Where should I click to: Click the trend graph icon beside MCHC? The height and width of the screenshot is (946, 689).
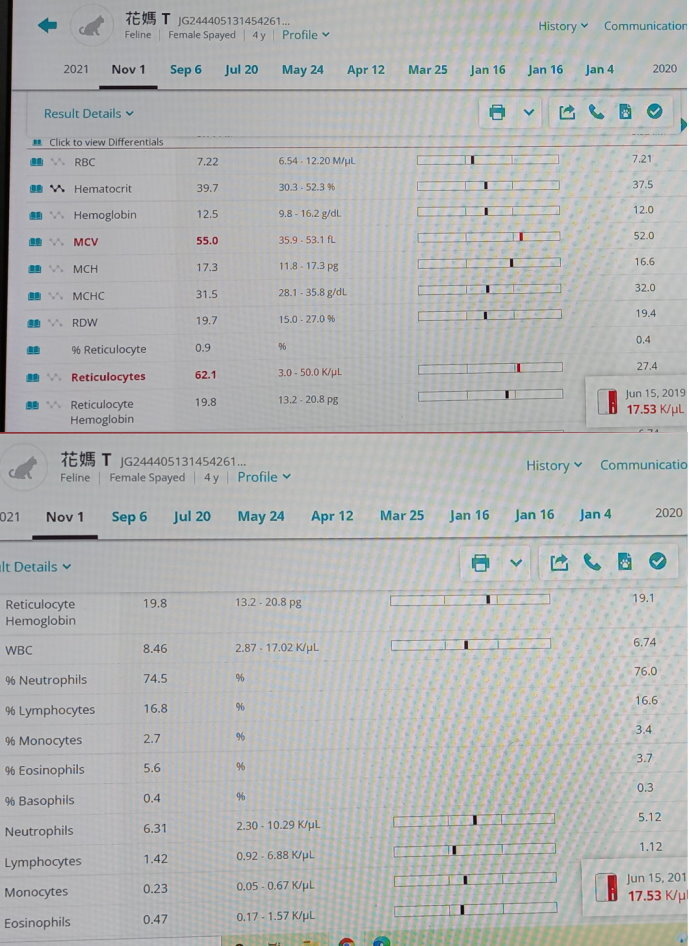coord(57,296)
